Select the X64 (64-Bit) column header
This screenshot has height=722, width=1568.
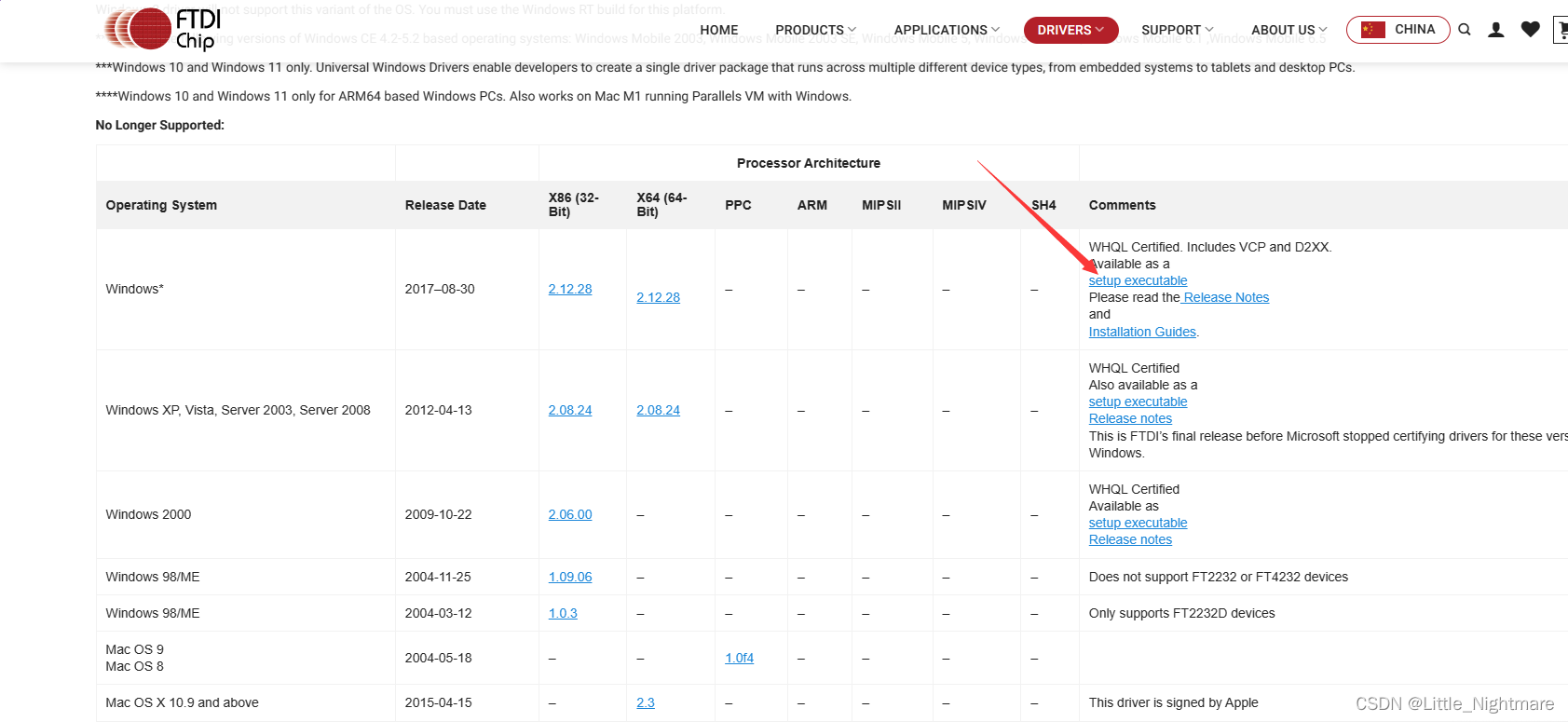pyautogui.click(x=661, y=205)
